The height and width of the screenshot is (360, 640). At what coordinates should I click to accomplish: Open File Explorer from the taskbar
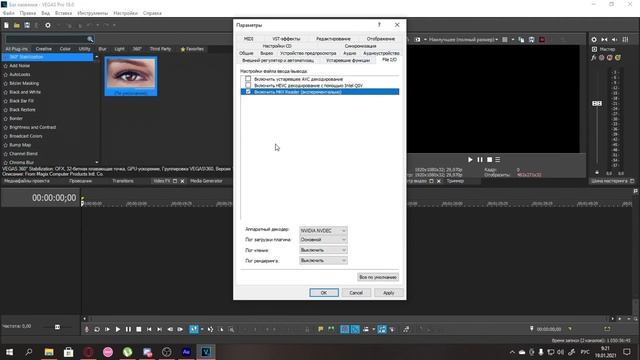pos(49,352)
